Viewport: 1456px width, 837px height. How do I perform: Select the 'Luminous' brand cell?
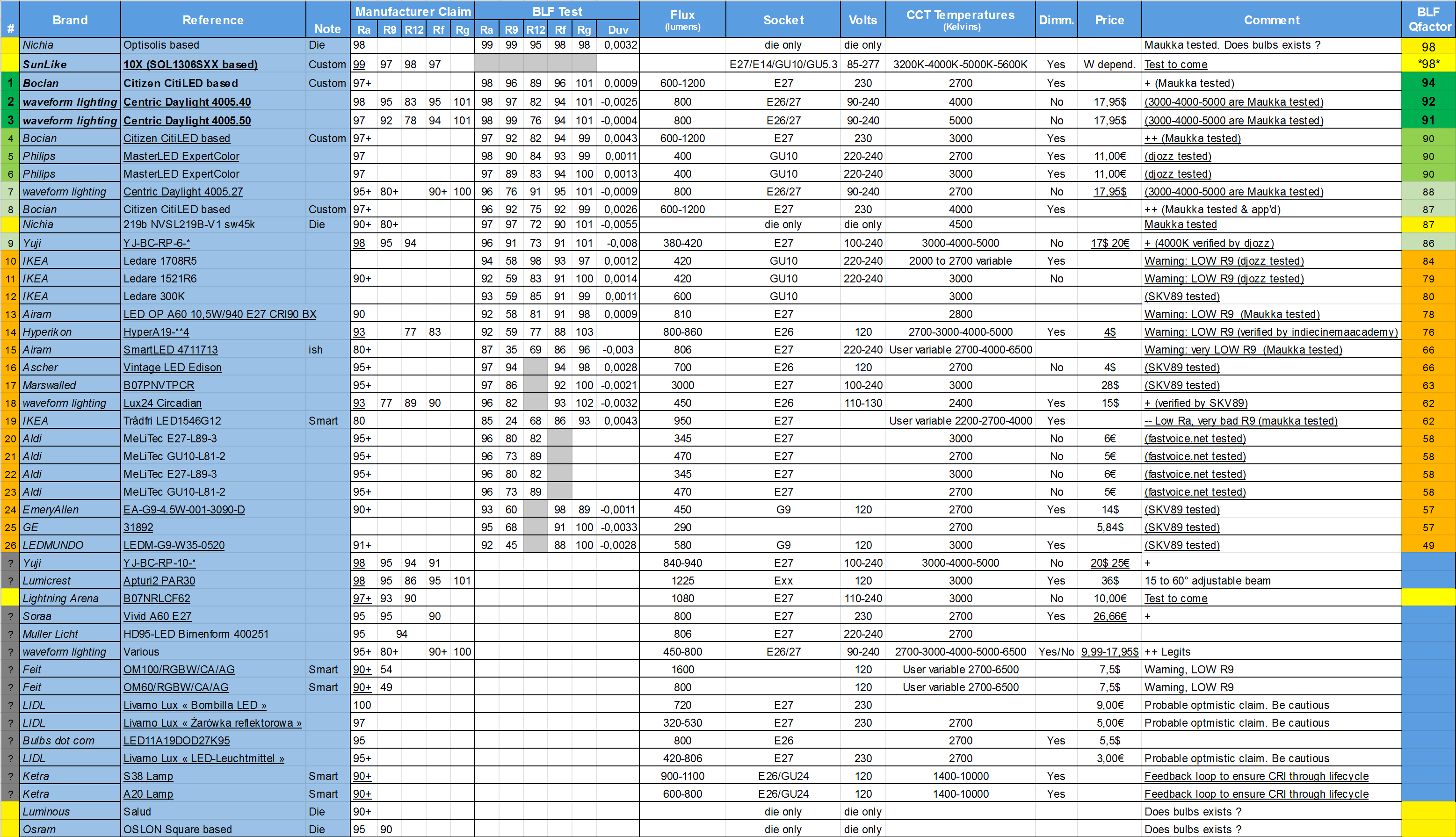70,811
